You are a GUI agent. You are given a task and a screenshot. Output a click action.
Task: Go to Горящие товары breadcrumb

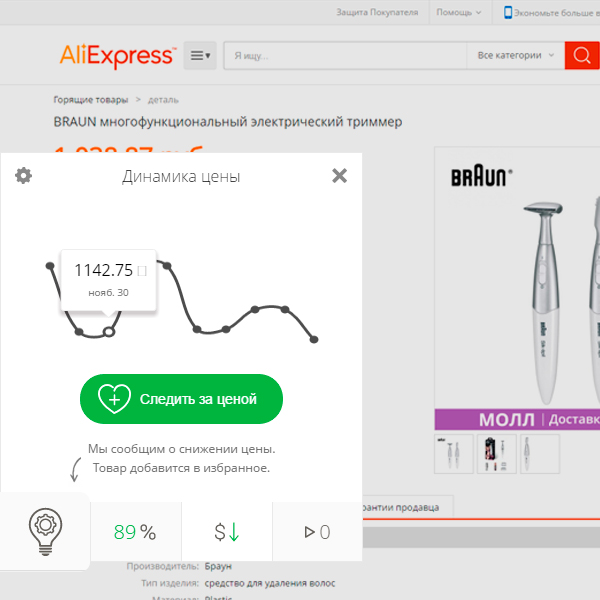tap(91, 100)
